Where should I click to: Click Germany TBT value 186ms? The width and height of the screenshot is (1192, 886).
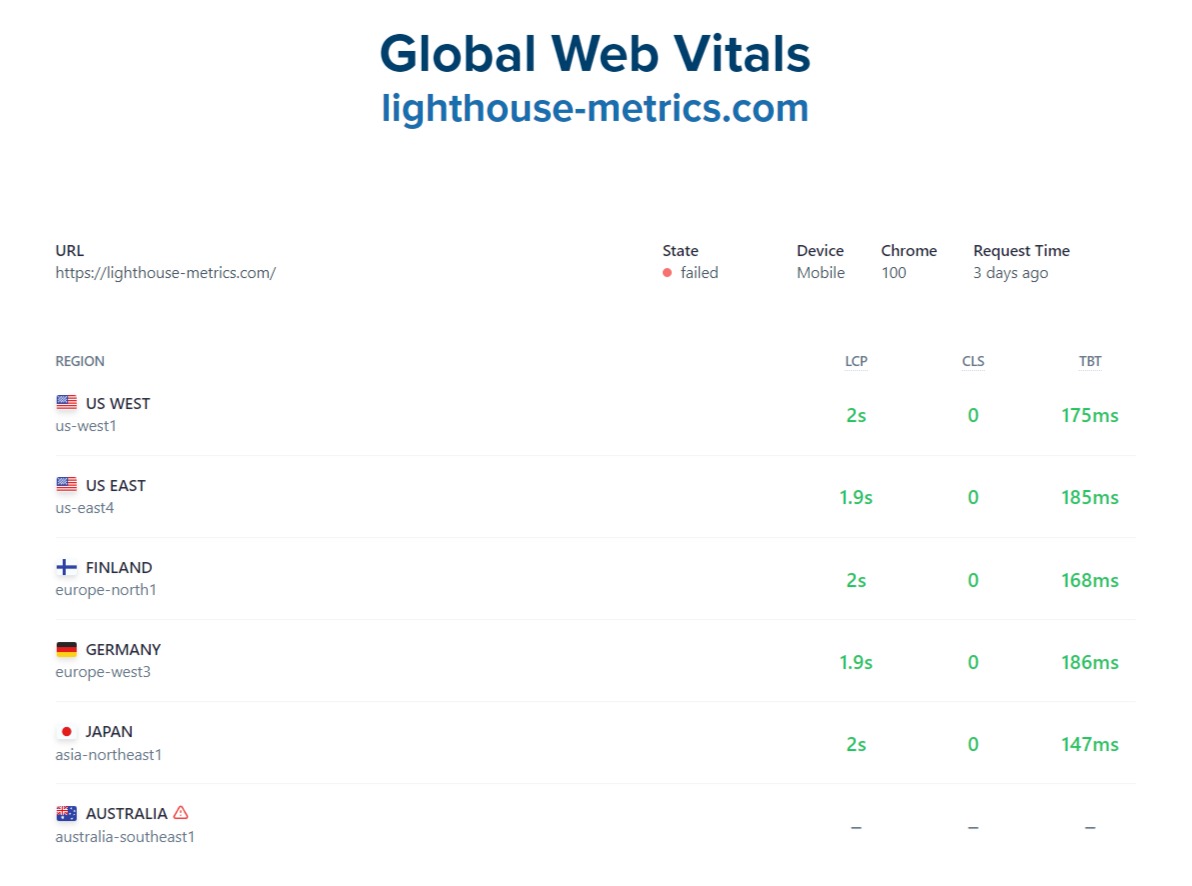click(1090, 662)
